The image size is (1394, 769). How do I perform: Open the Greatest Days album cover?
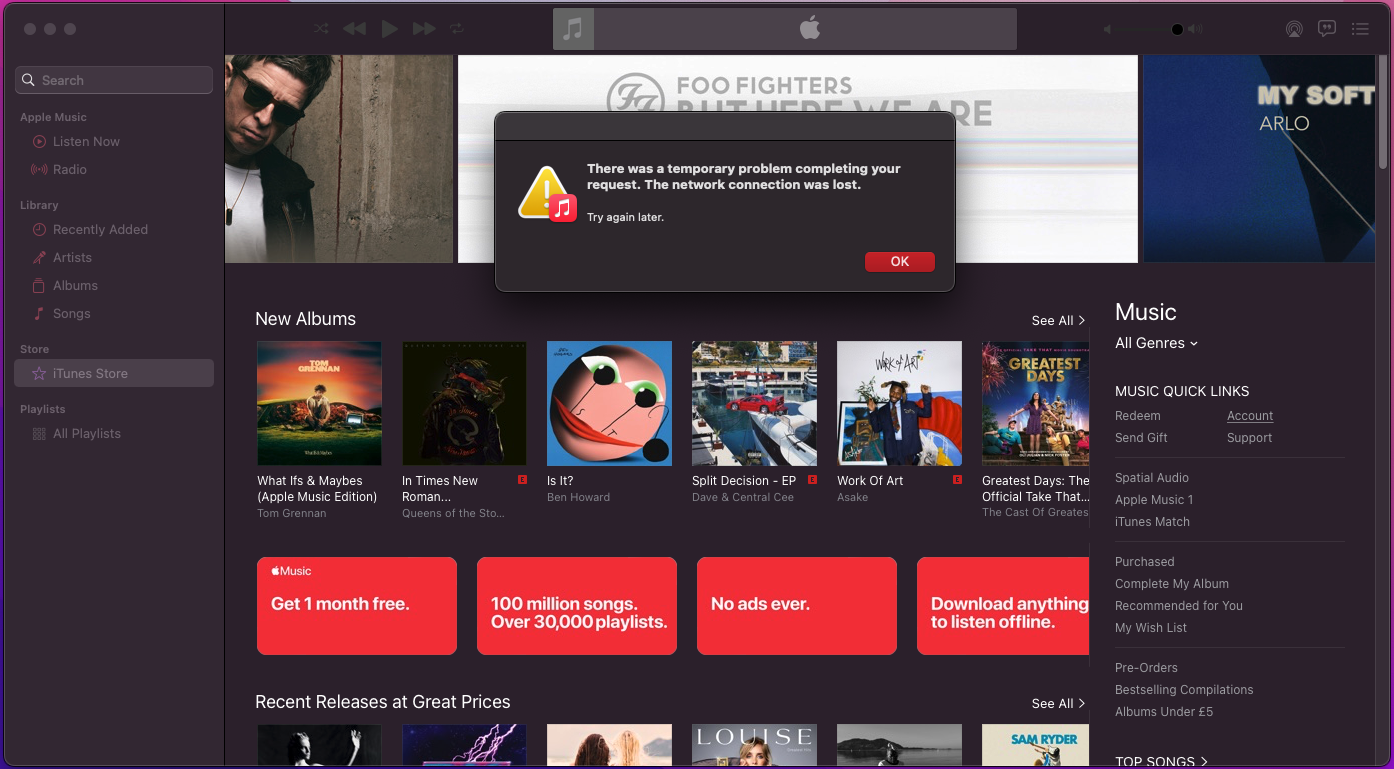(x=1035, y=403)
